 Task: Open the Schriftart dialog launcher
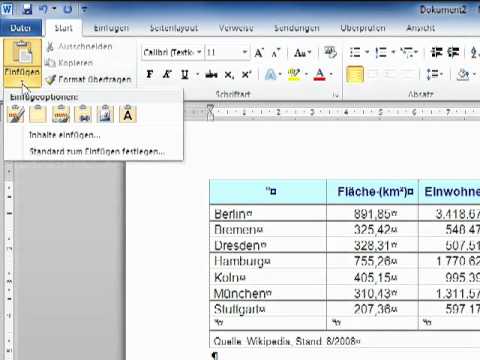click(335, 95)
